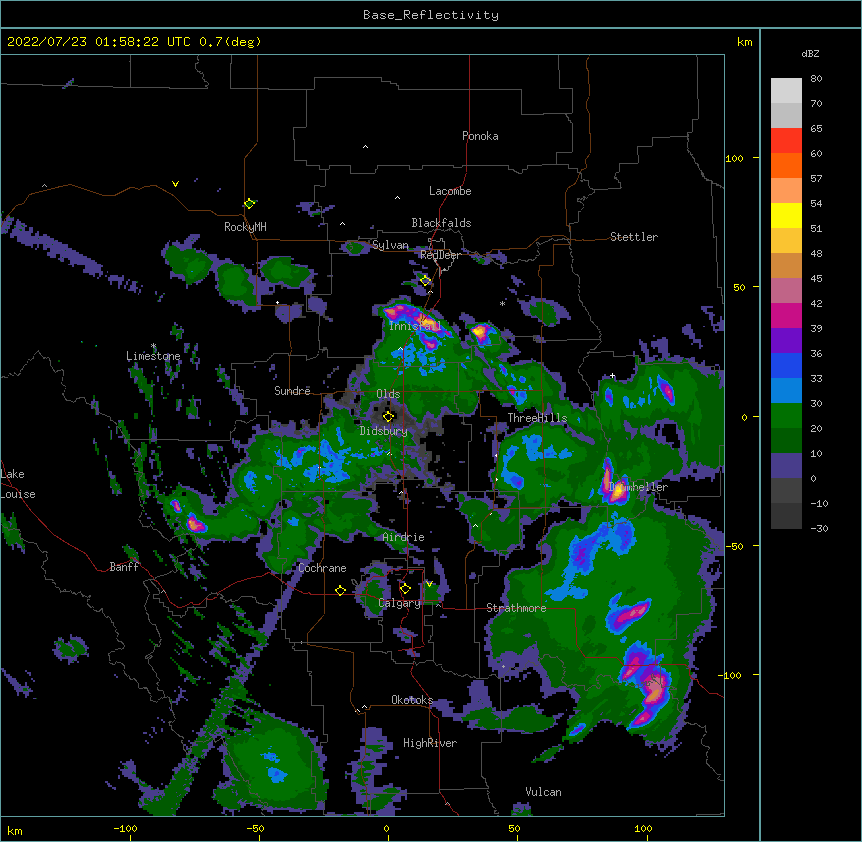Click the Banff label
862x842 pixels.
[124, 567]
